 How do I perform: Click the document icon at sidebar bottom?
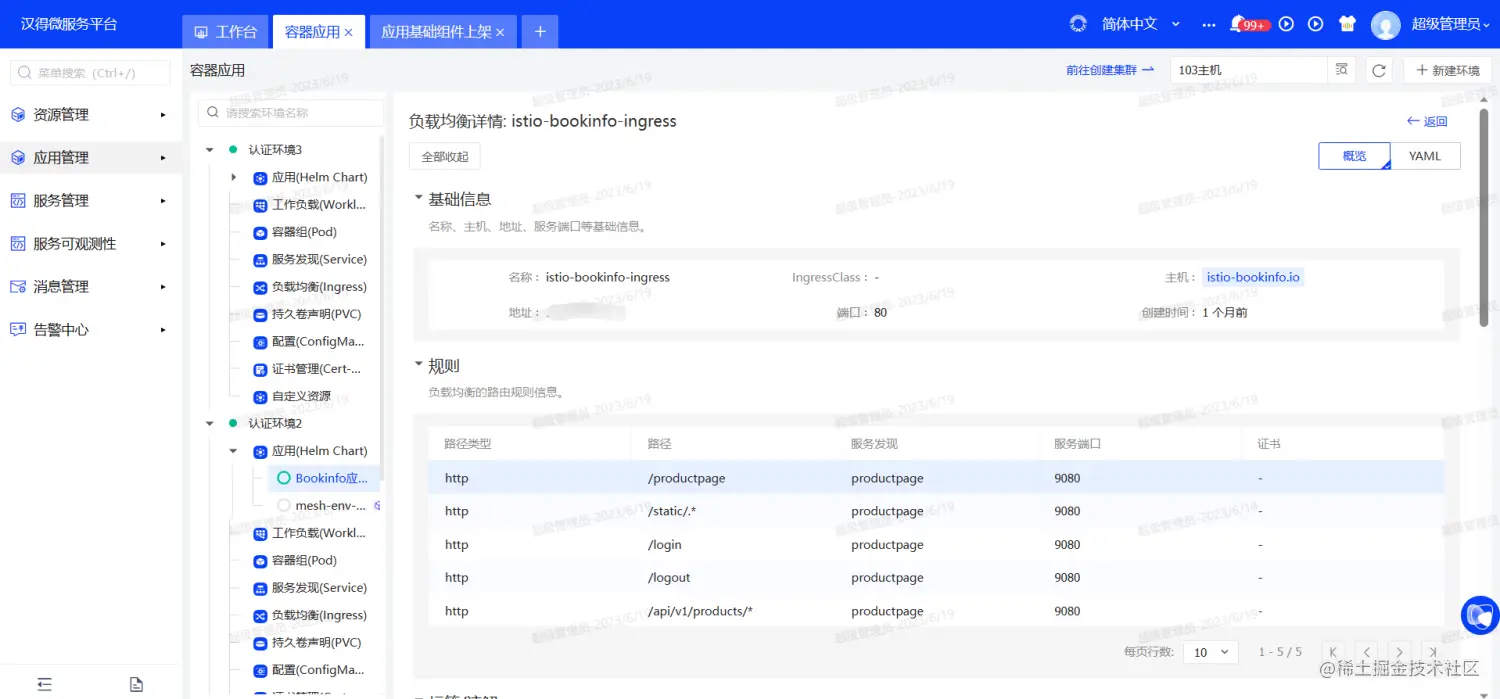[x=136, y=684]
